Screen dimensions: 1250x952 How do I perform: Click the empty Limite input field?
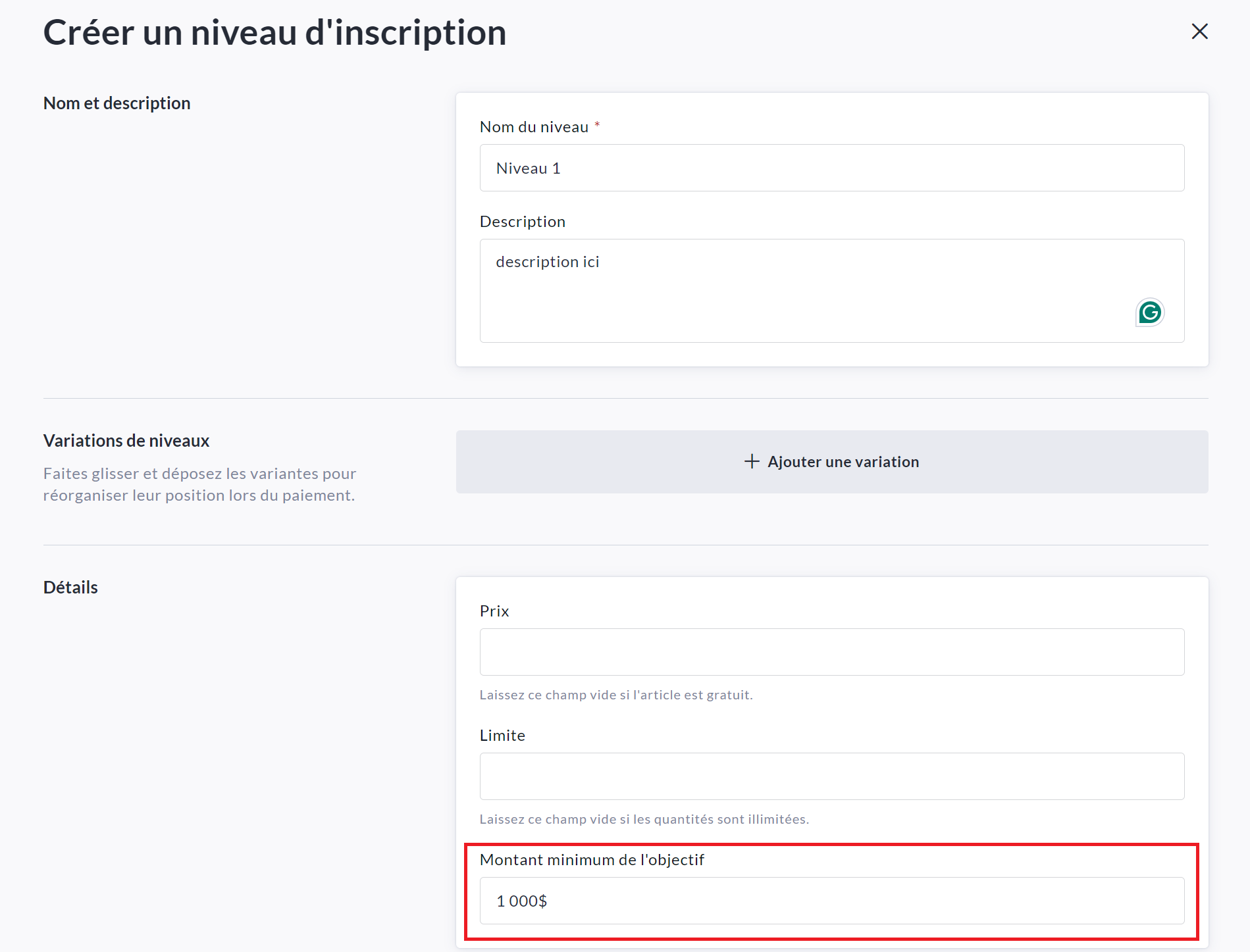[x=831, y=776]
